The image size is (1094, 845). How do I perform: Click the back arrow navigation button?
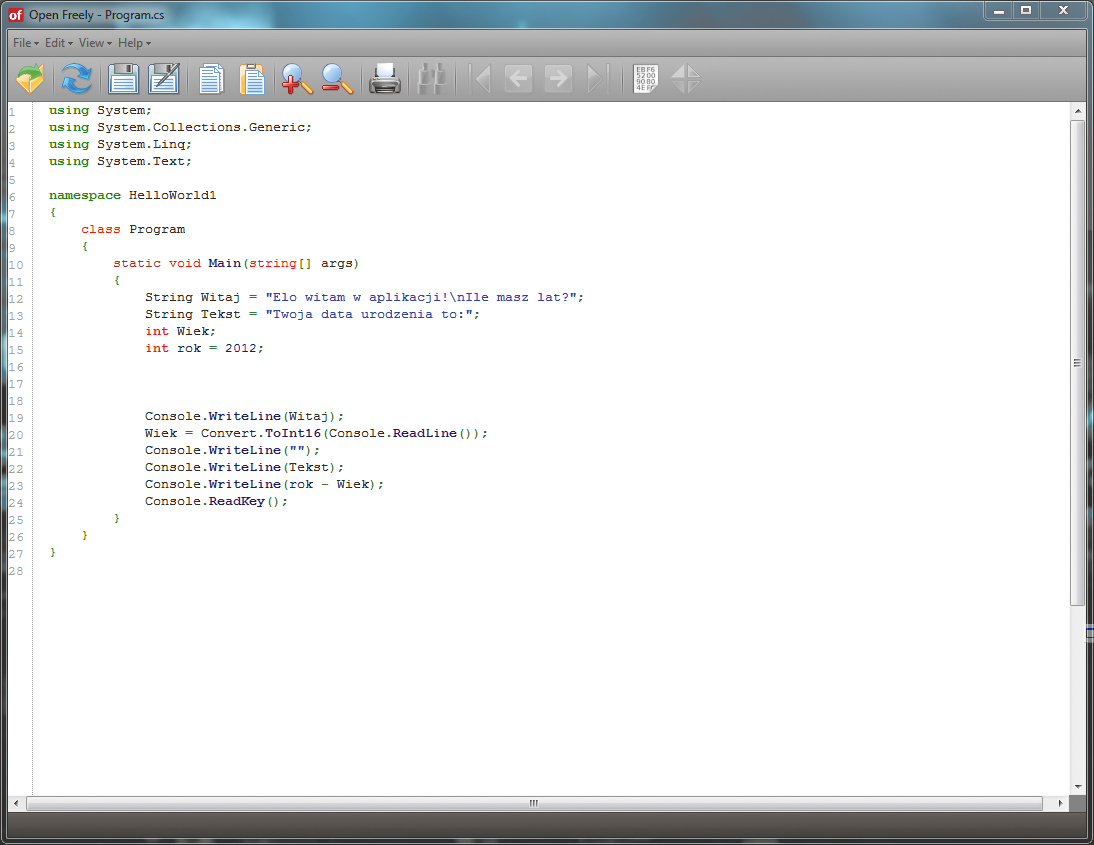(518, 78)
